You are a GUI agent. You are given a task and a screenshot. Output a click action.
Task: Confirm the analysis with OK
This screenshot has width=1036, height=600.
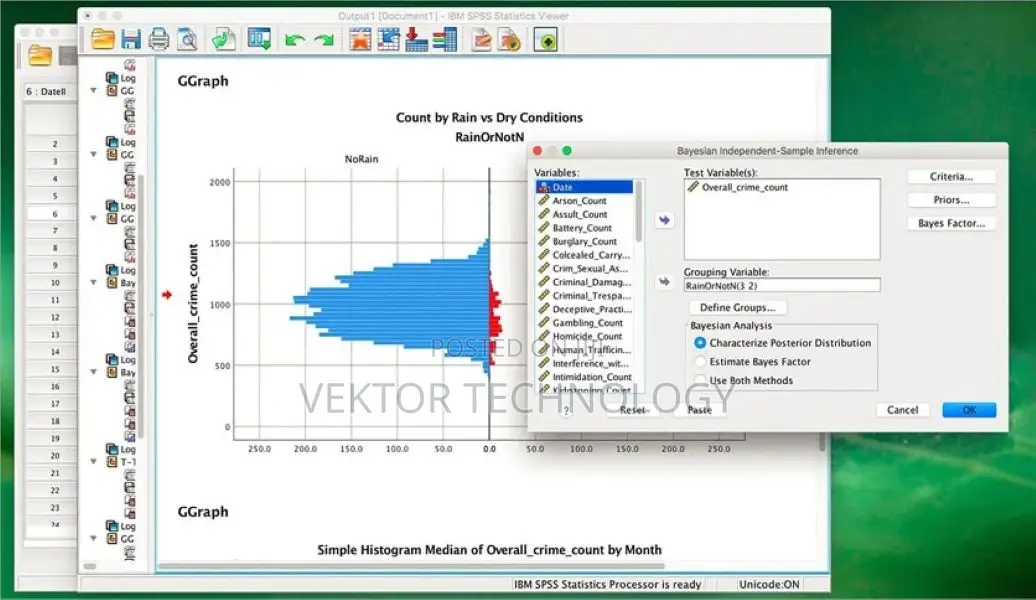click(x=969, y=410)
